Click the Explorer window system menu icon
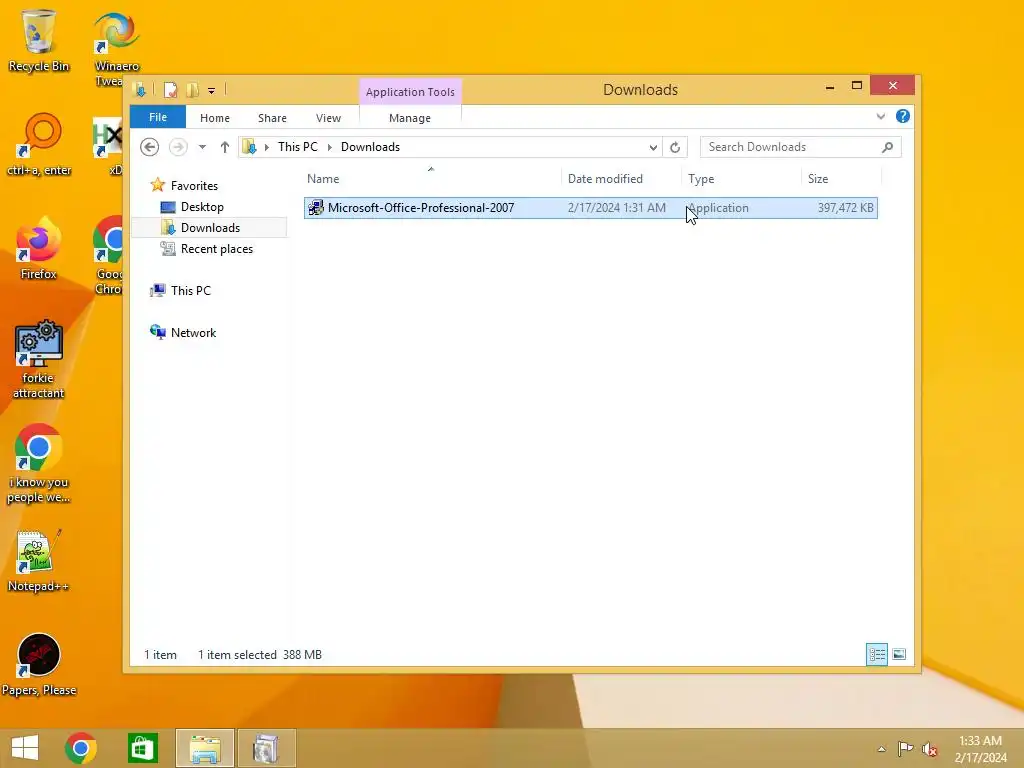Screen dimensions: 1024x768 140,89
